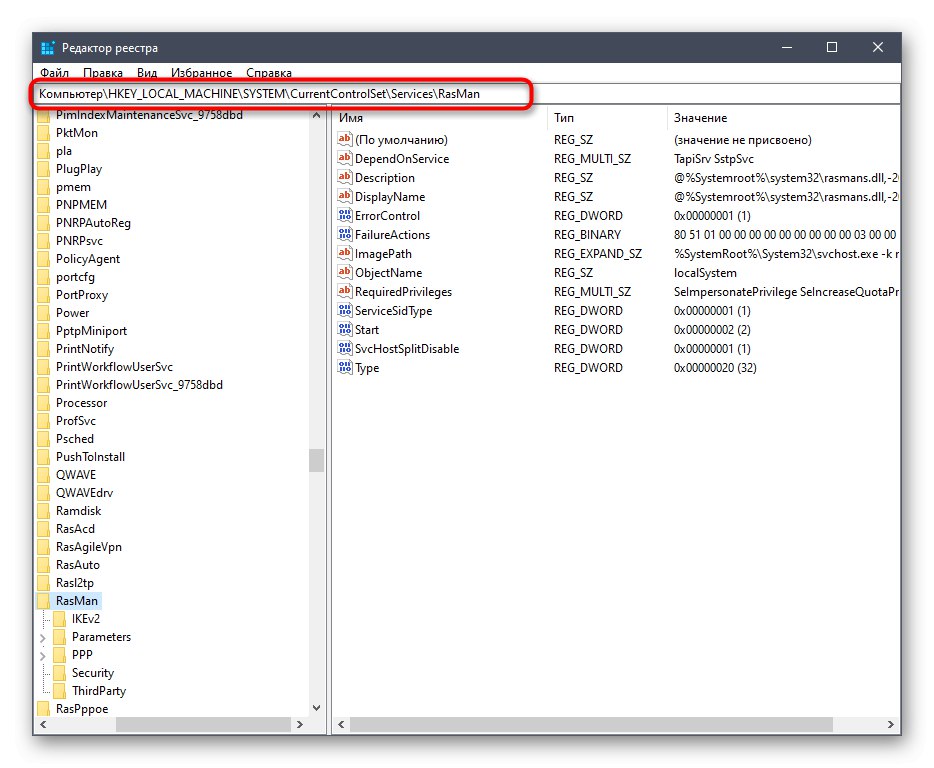Select the DependOnService string icon

coord(344,158)
